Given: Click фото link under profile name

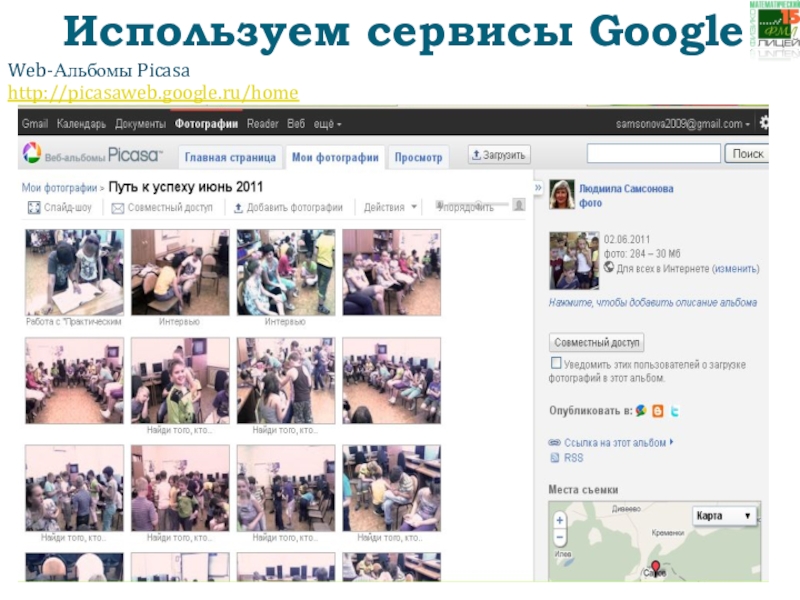Looking at the screenshot, I should pos(590,203).
